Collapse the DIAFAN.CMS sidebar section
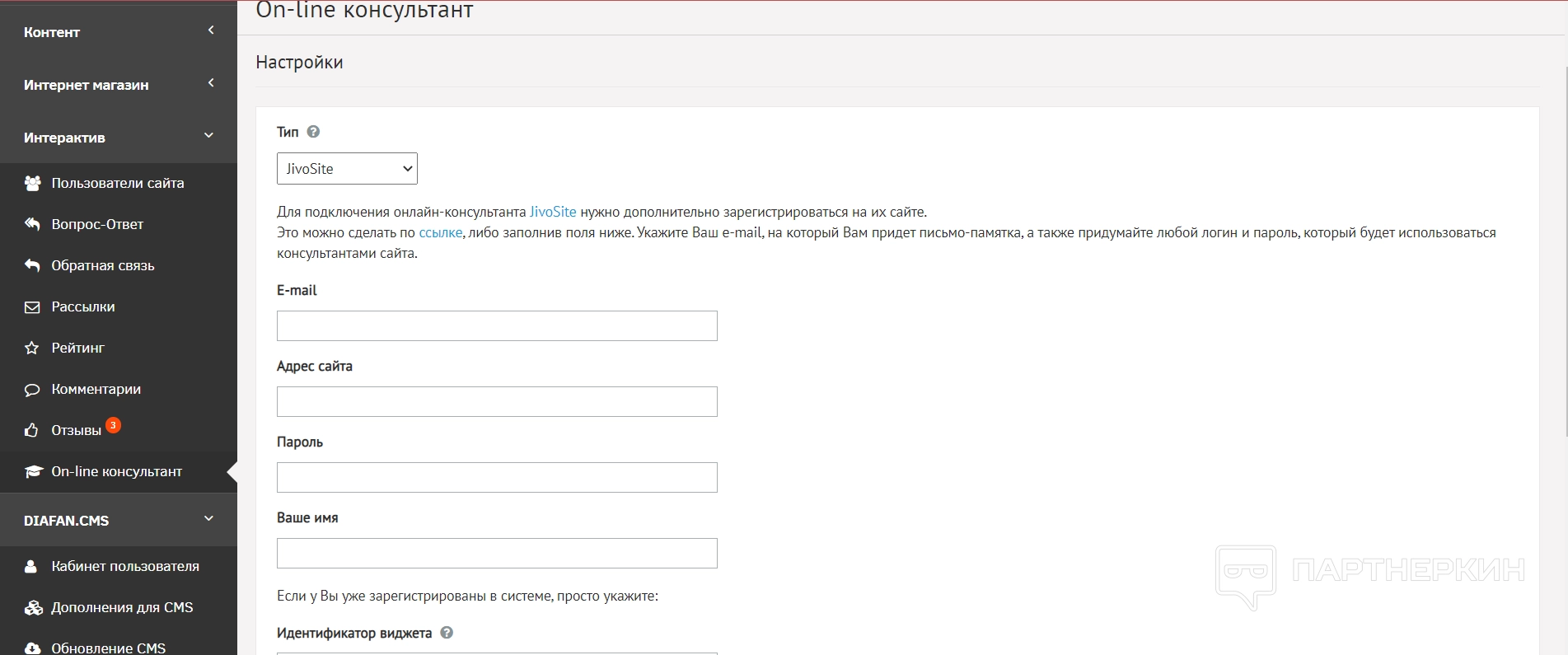Image resolution: width=1568 pixels, height=655 pixels. click(119, 520)
